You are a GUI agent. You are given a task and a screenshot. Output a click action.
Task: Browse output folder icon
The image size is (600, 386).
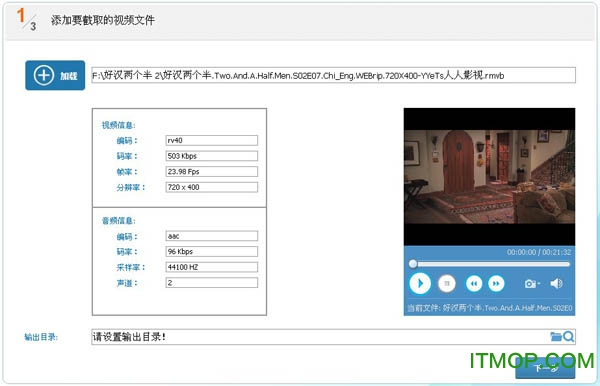555,337
